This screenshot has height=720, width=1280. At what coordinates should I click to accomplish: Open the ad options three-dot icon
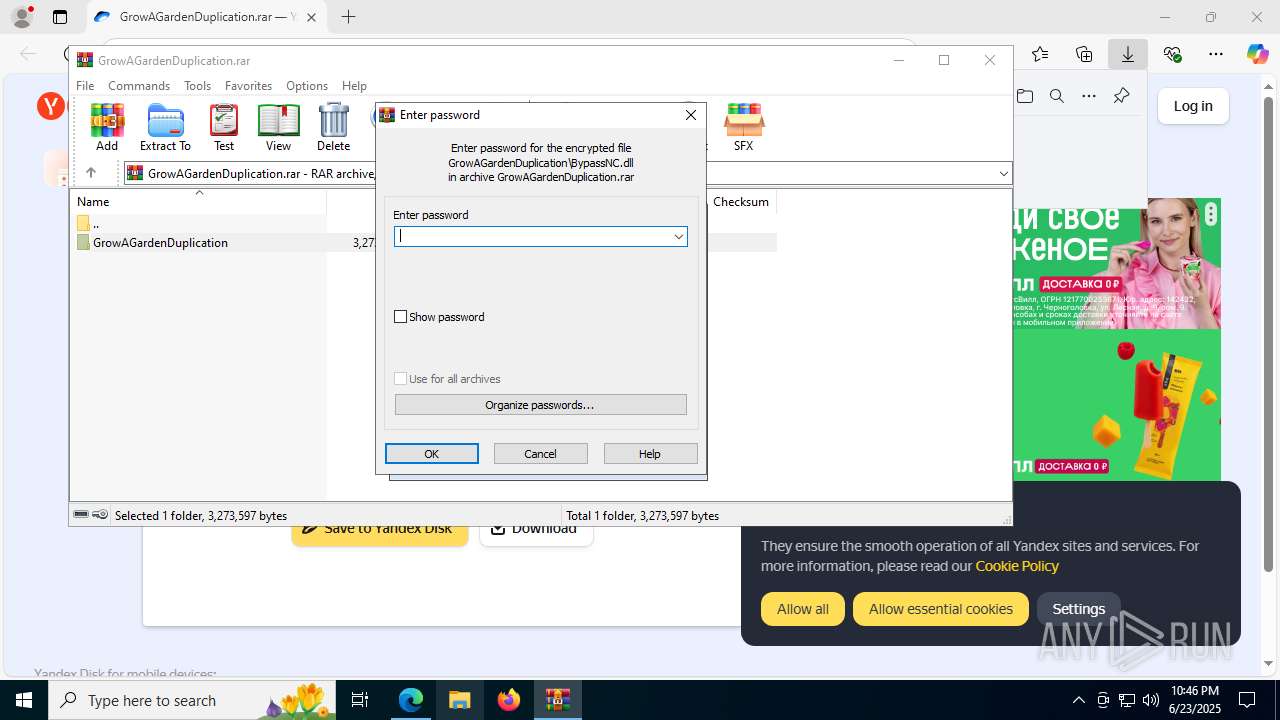1211,212
